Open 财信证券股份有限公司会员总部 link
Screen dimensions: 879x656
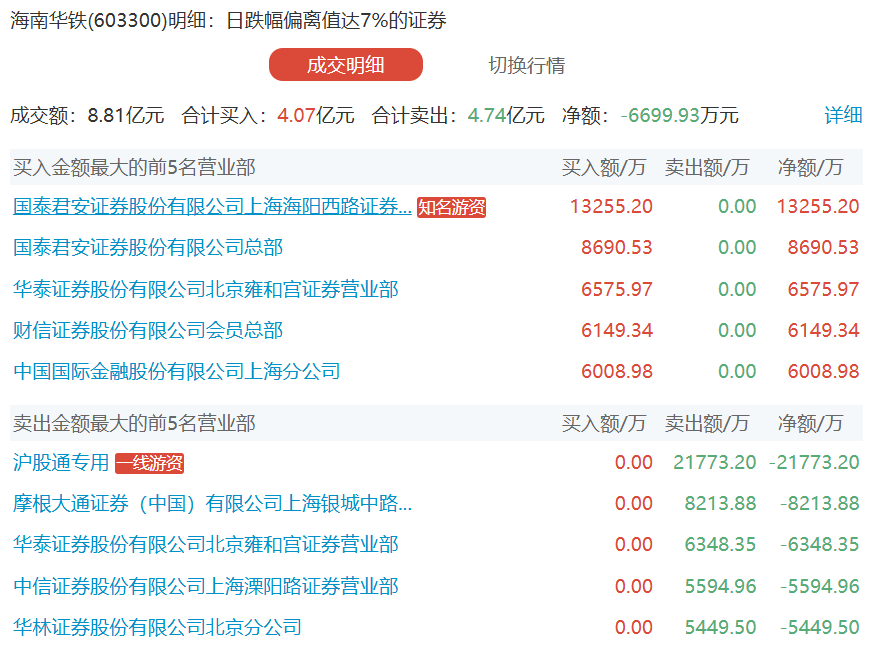(148, 330)
